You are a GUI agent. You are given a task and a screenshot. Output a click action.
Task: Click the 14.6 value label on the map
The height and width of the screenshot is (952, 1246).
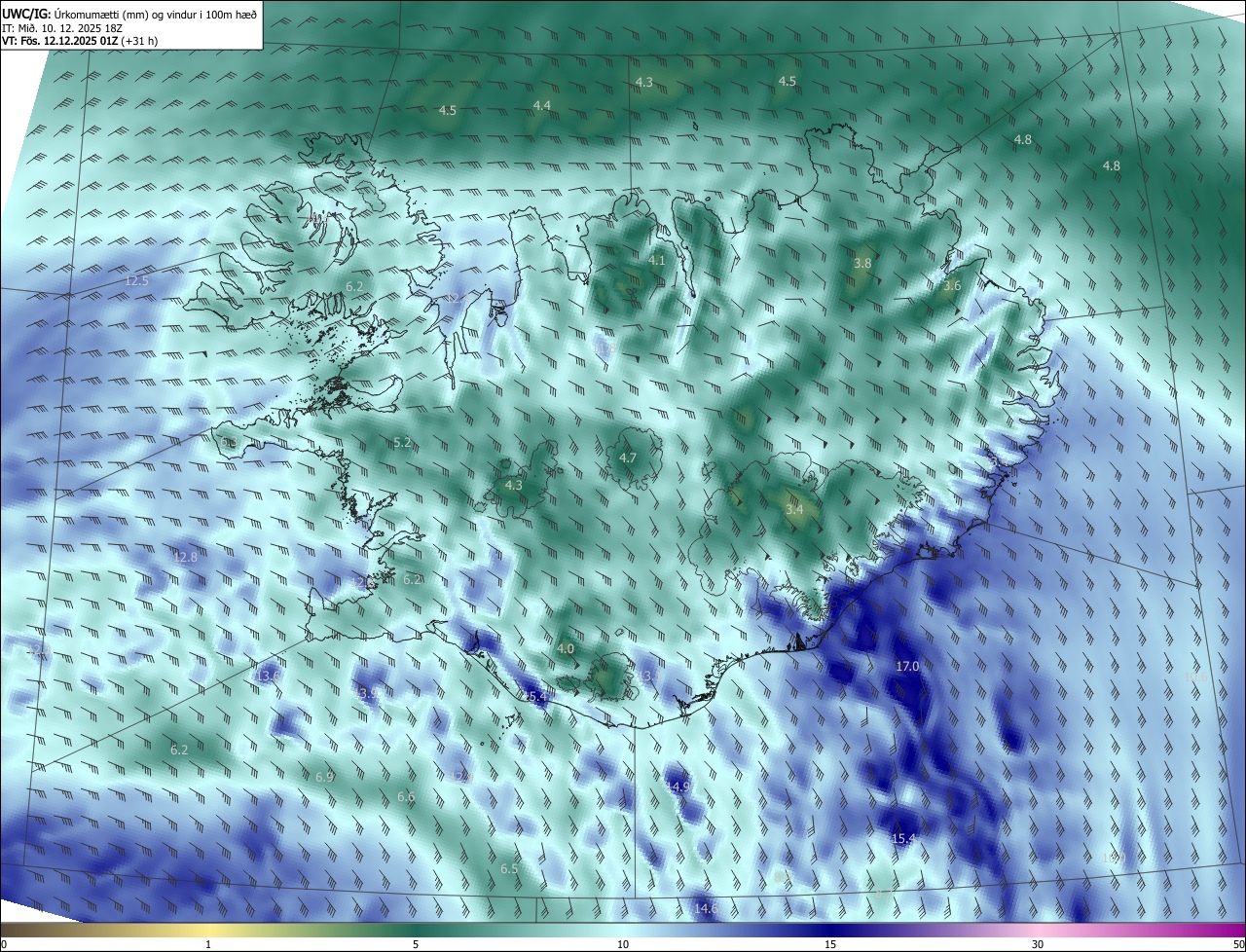coord(706,908)
